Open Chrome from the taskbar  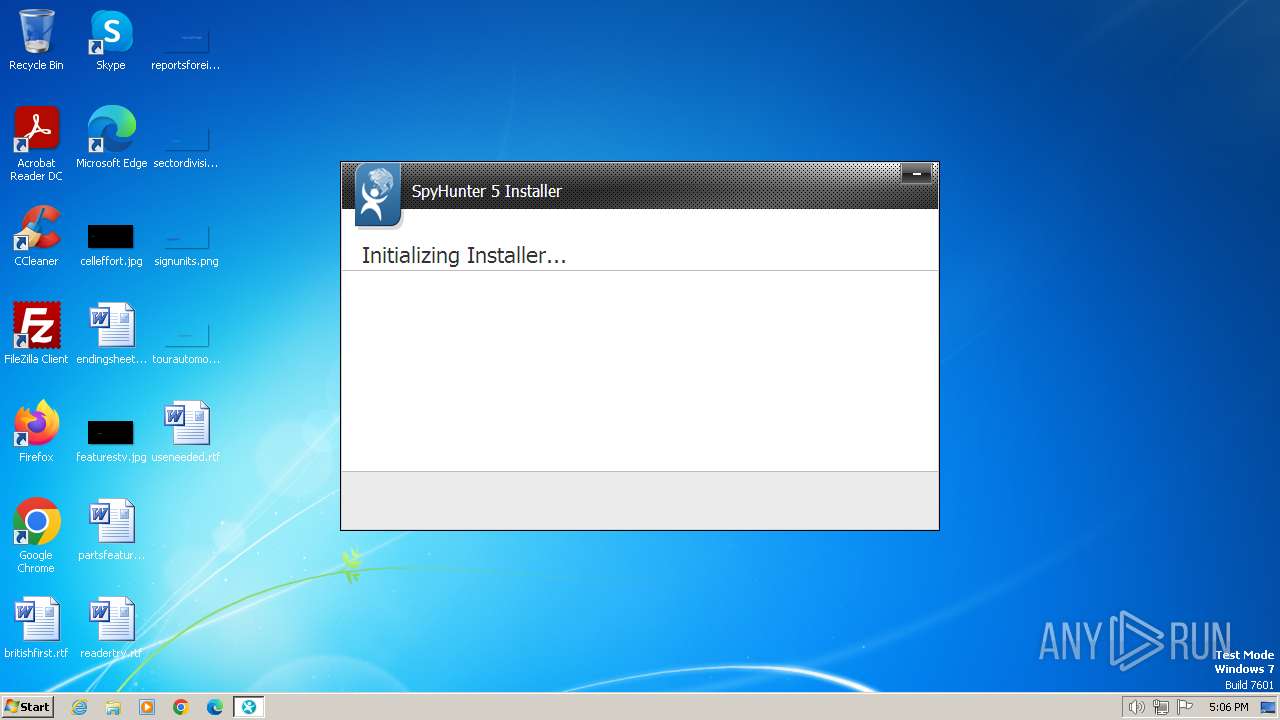tap(181, 707)
